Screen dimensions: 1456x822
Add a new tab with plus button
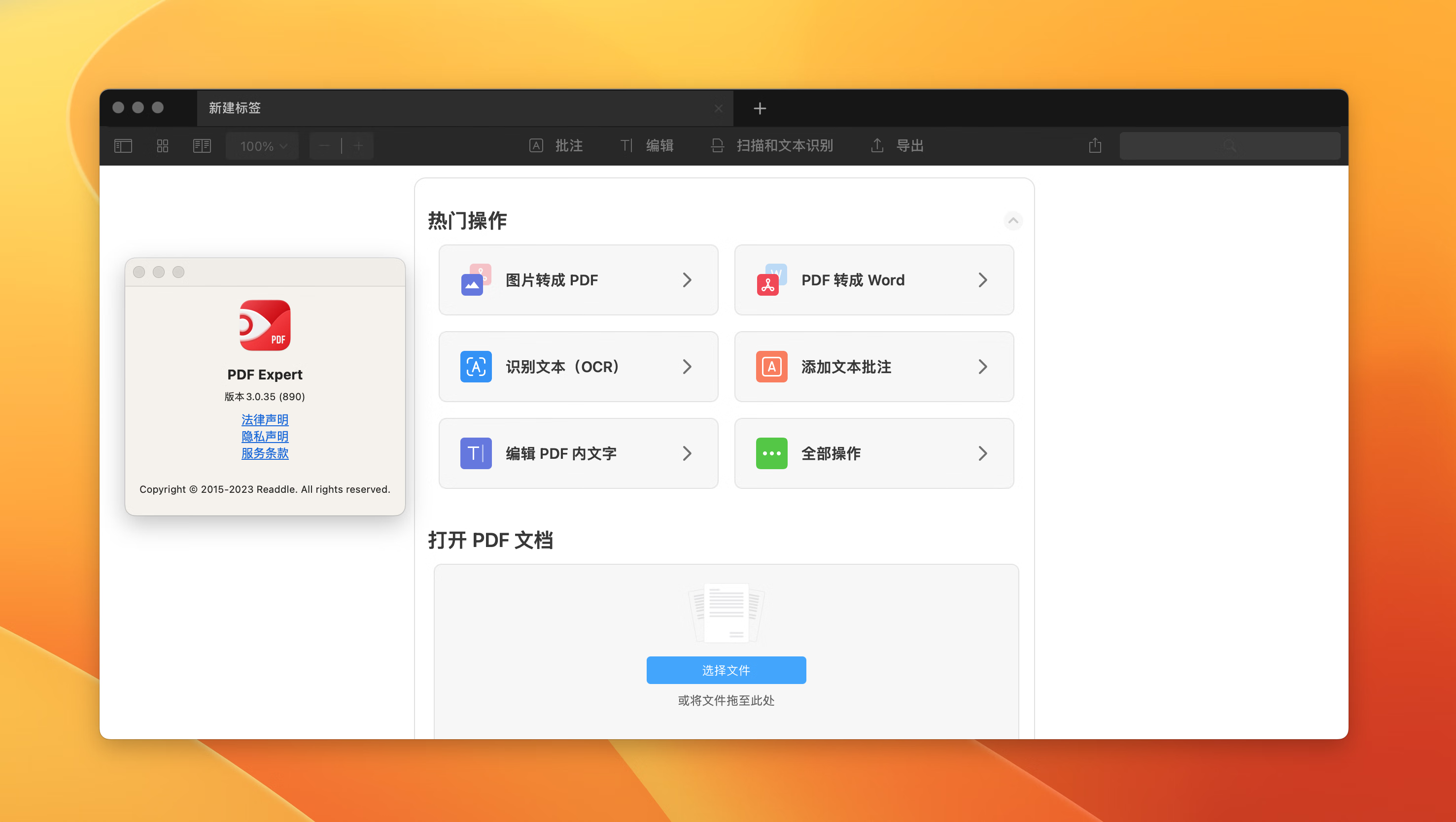(x=760, y=108)
